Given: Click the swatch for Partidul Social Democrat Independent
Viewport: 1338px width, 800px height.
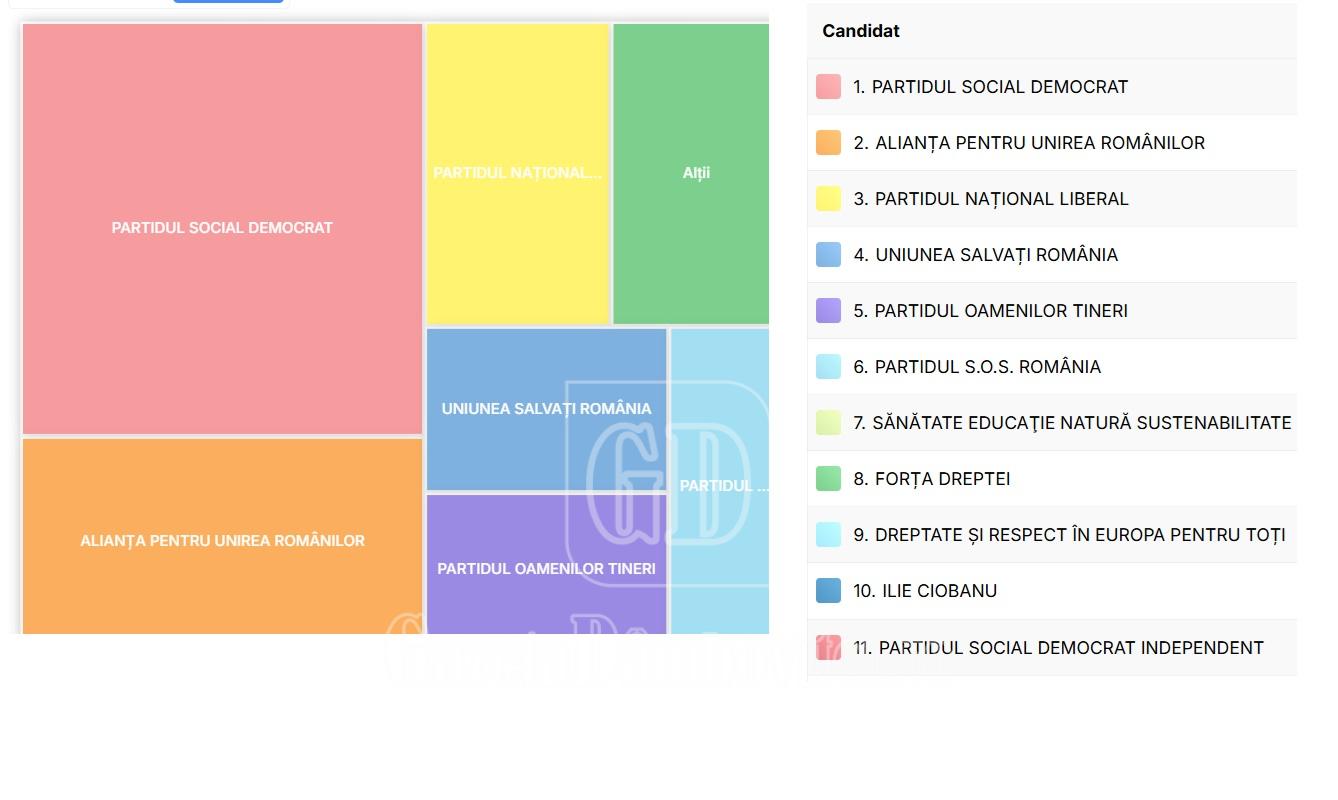Looking at the screenshot, I should (x=828, y=648).
